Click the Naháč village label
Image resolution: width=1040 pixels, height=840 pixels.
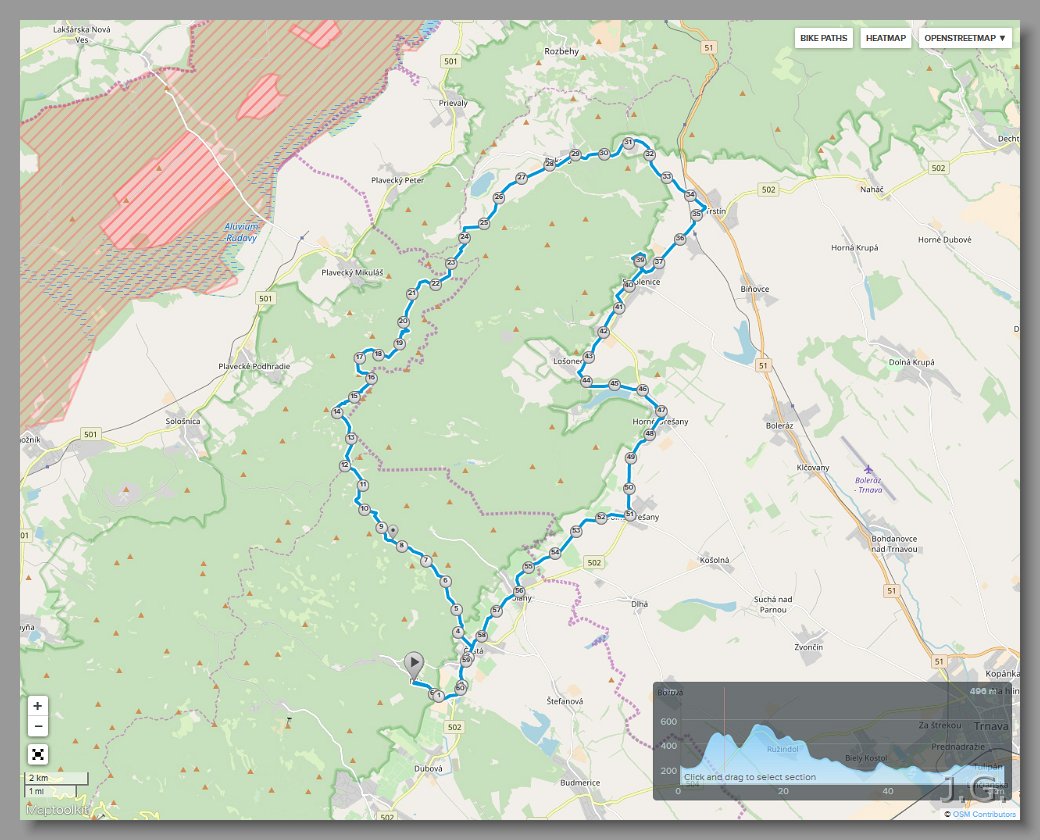tap(872, 190)
